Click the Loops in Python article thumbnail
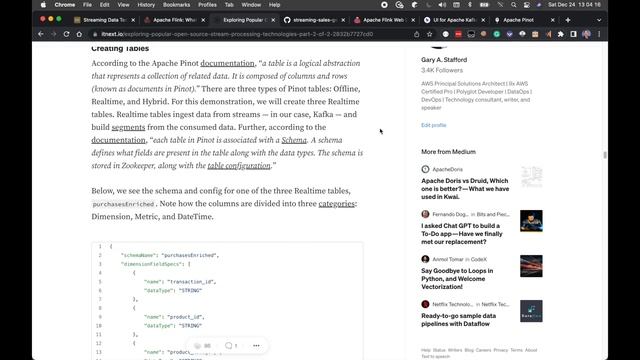This screenshot has height=360, width=640. pos(531,266)
